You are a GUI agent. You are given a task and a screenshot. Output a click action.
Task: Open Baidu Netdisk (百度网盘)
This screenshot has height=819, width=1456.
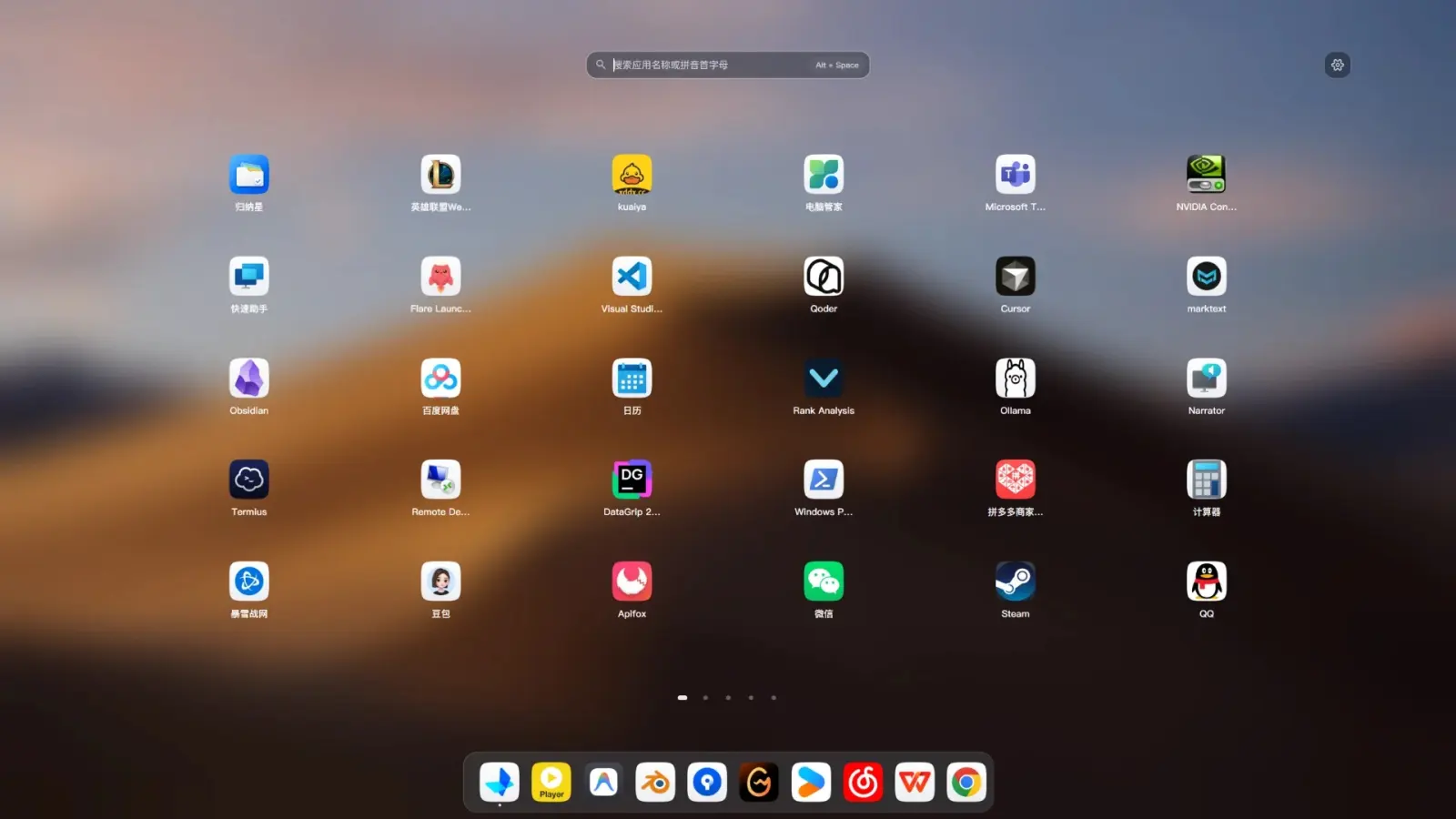pos(440,379)
